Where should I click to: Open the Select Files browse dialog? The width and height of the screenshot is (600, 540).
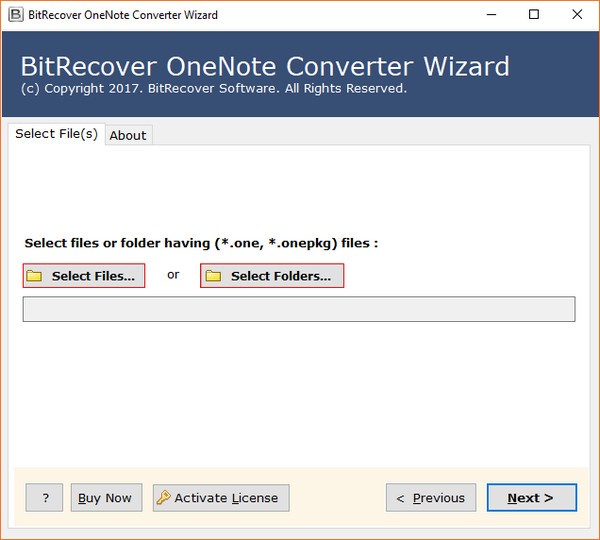(x=84, y=276)
